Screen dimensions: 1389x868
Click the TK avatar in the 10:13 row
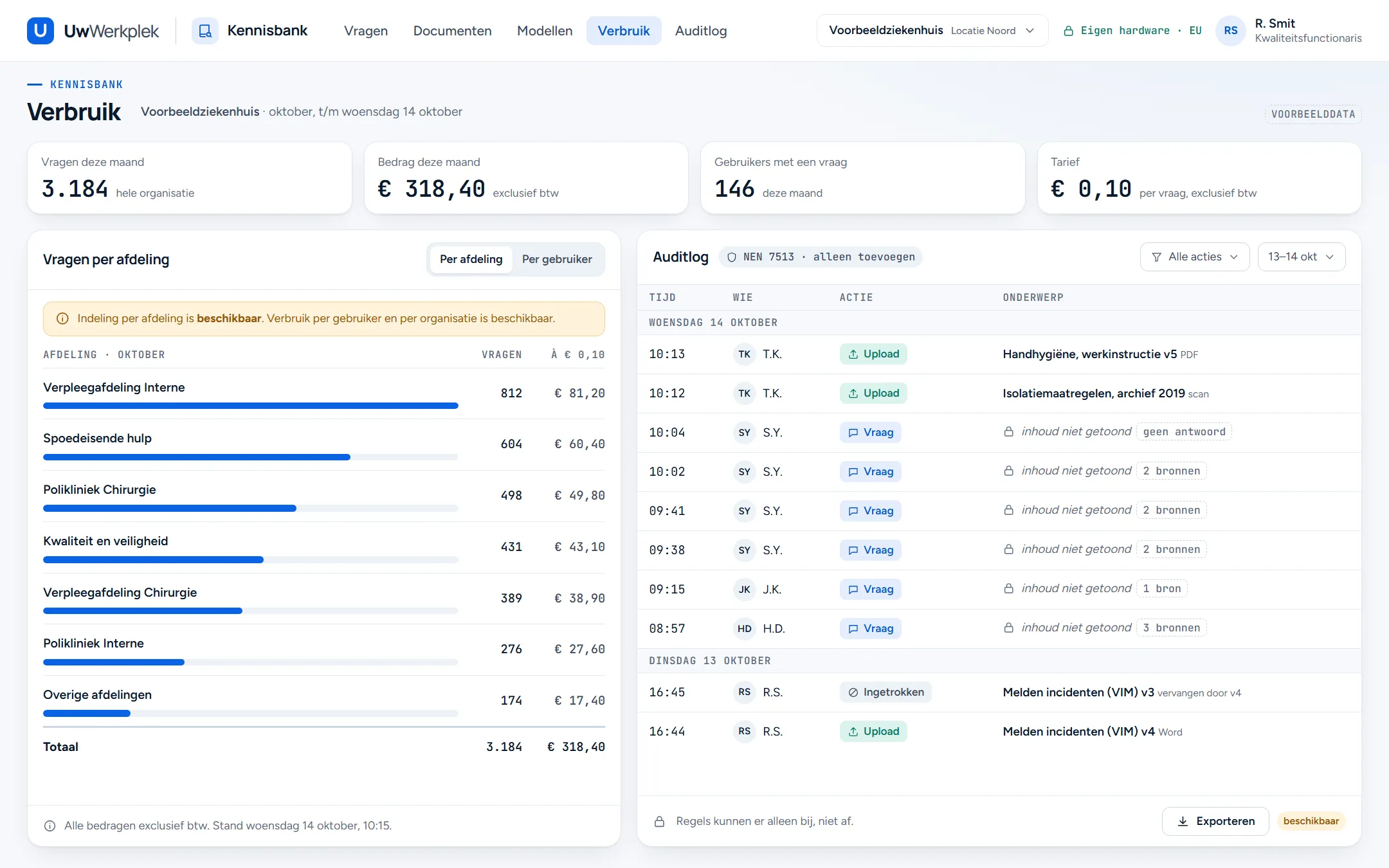(x=744, y=354)
